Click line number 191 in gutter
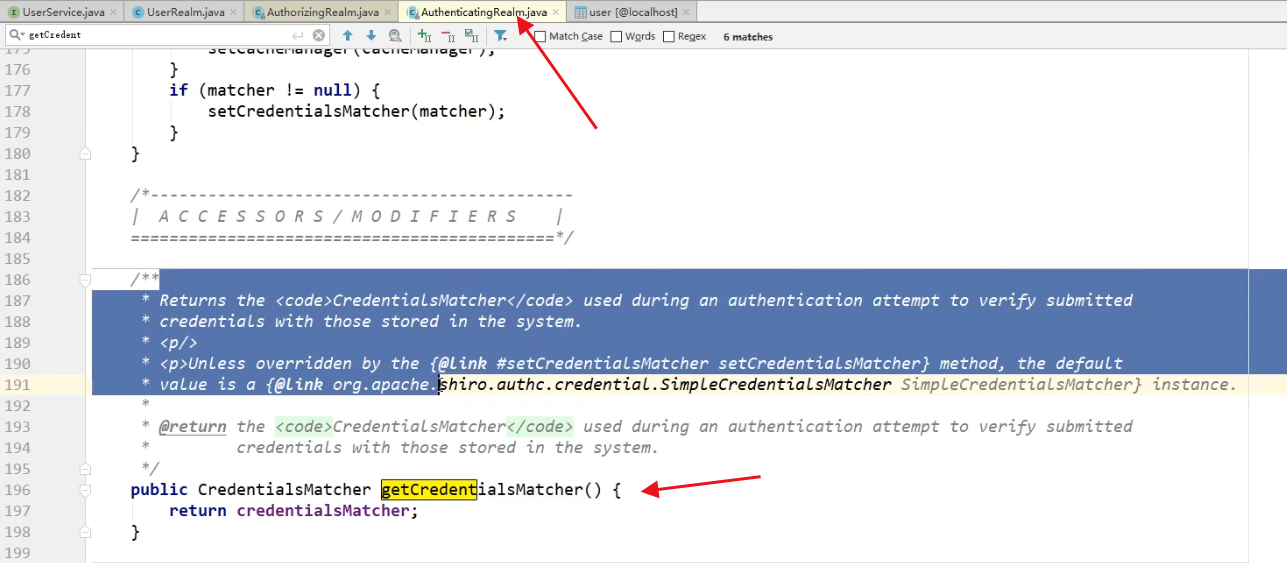The width and height of the screenshot is (1287, 563). point(18,385)
